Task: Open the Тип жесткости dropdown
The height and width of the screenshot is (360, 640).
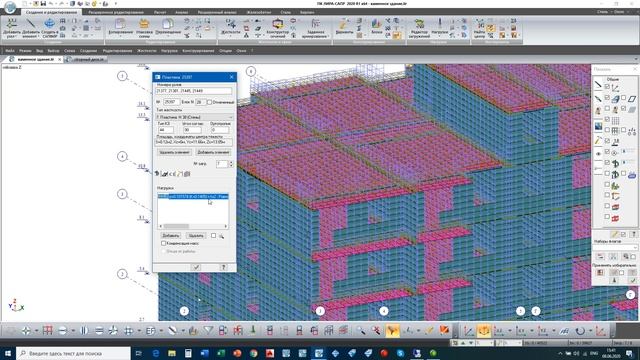Action: pos(194,117)
